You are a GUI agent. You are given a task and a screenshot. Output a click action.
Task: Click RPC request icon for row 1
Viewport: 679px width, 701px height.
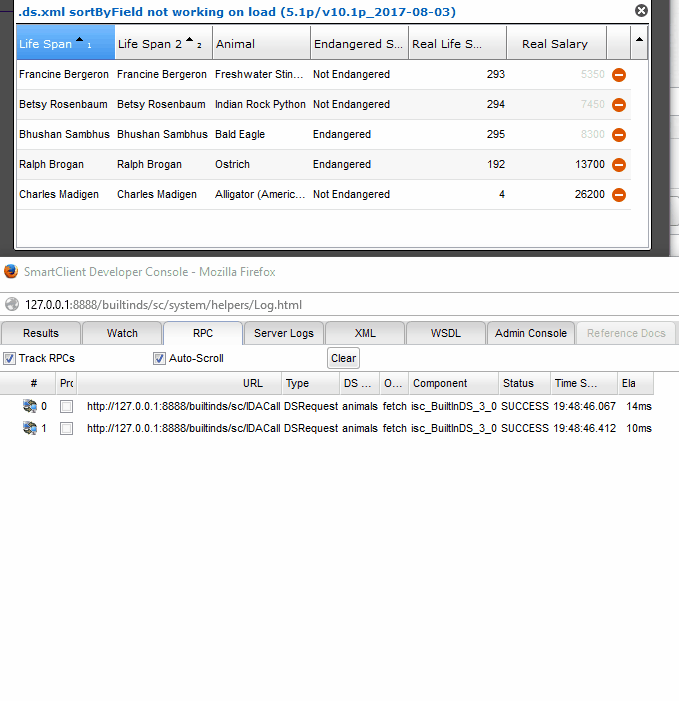pyautogui.click(x=30, y=428)
